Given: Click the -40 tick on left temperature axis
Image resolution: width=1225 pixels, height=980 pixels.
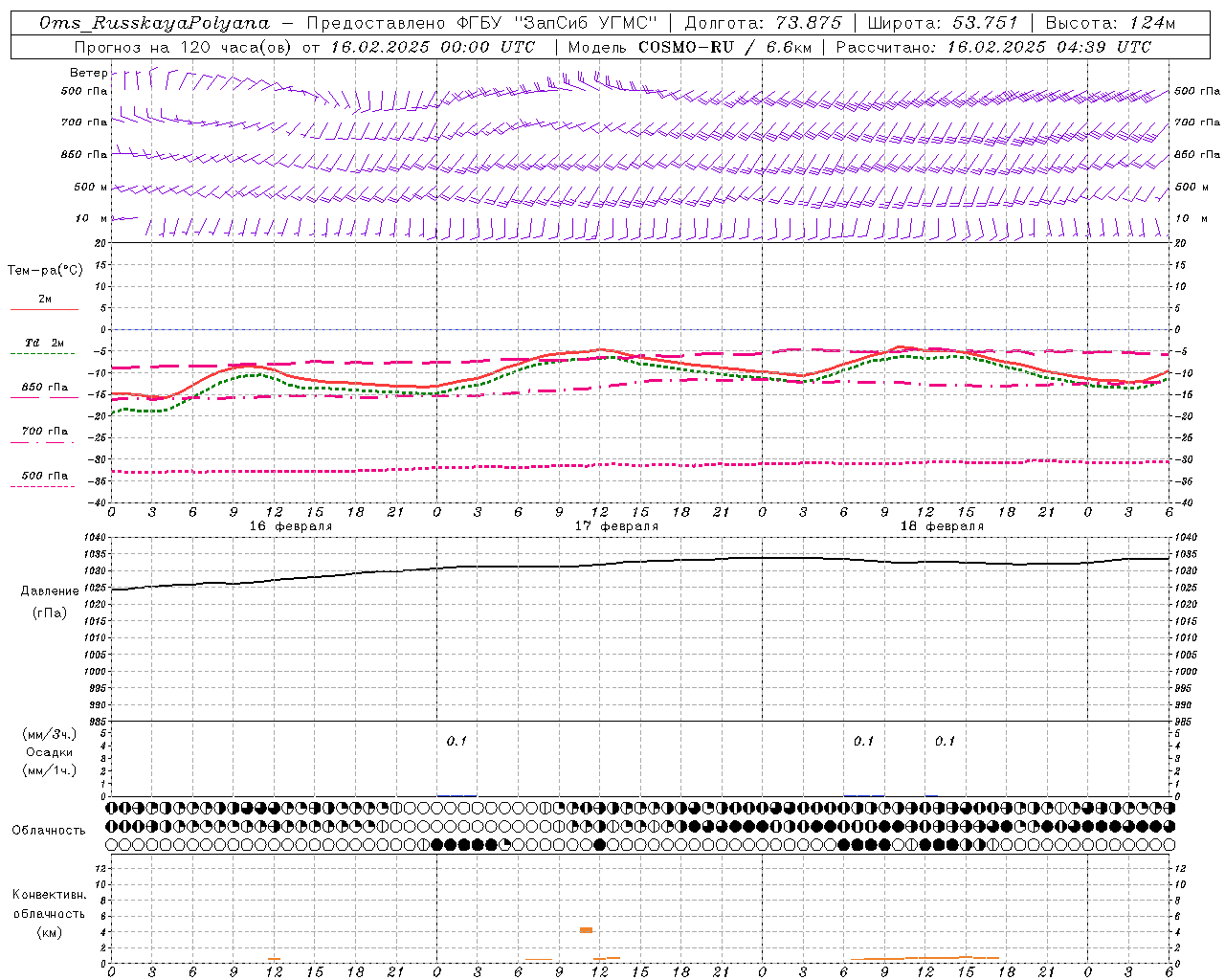Looking at the screenshot, I should [99, 502].
